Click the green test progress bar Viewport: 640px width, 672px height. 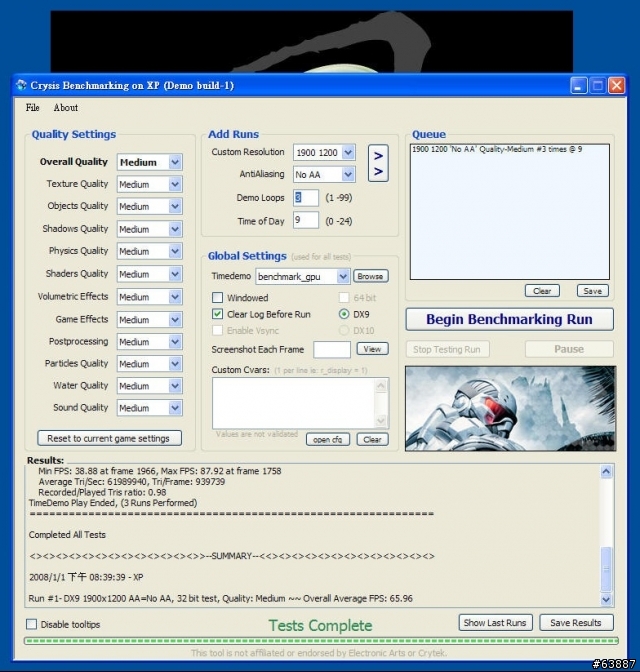point(321,641)
